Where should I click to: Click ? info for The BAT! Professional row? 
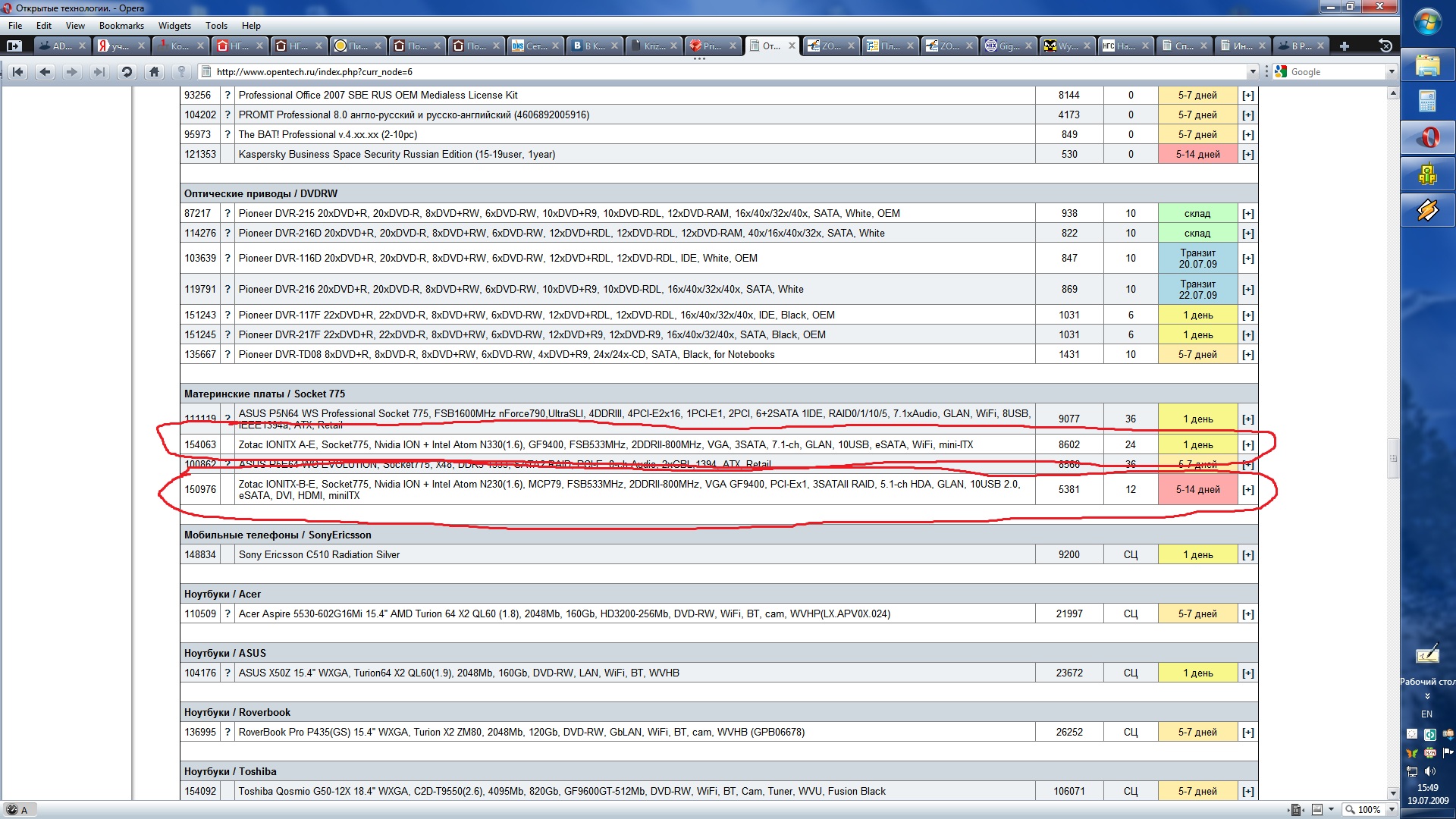point(227,135)
